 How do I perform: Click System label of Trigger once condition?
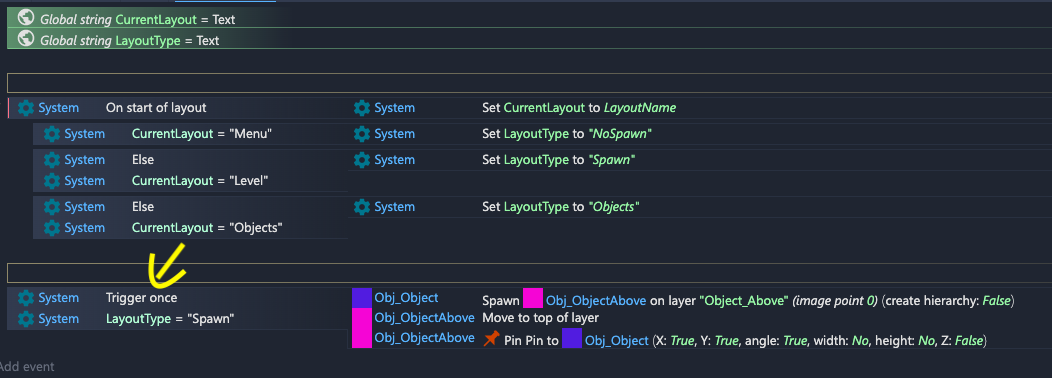pyautogui.click(x=58, y=297)
